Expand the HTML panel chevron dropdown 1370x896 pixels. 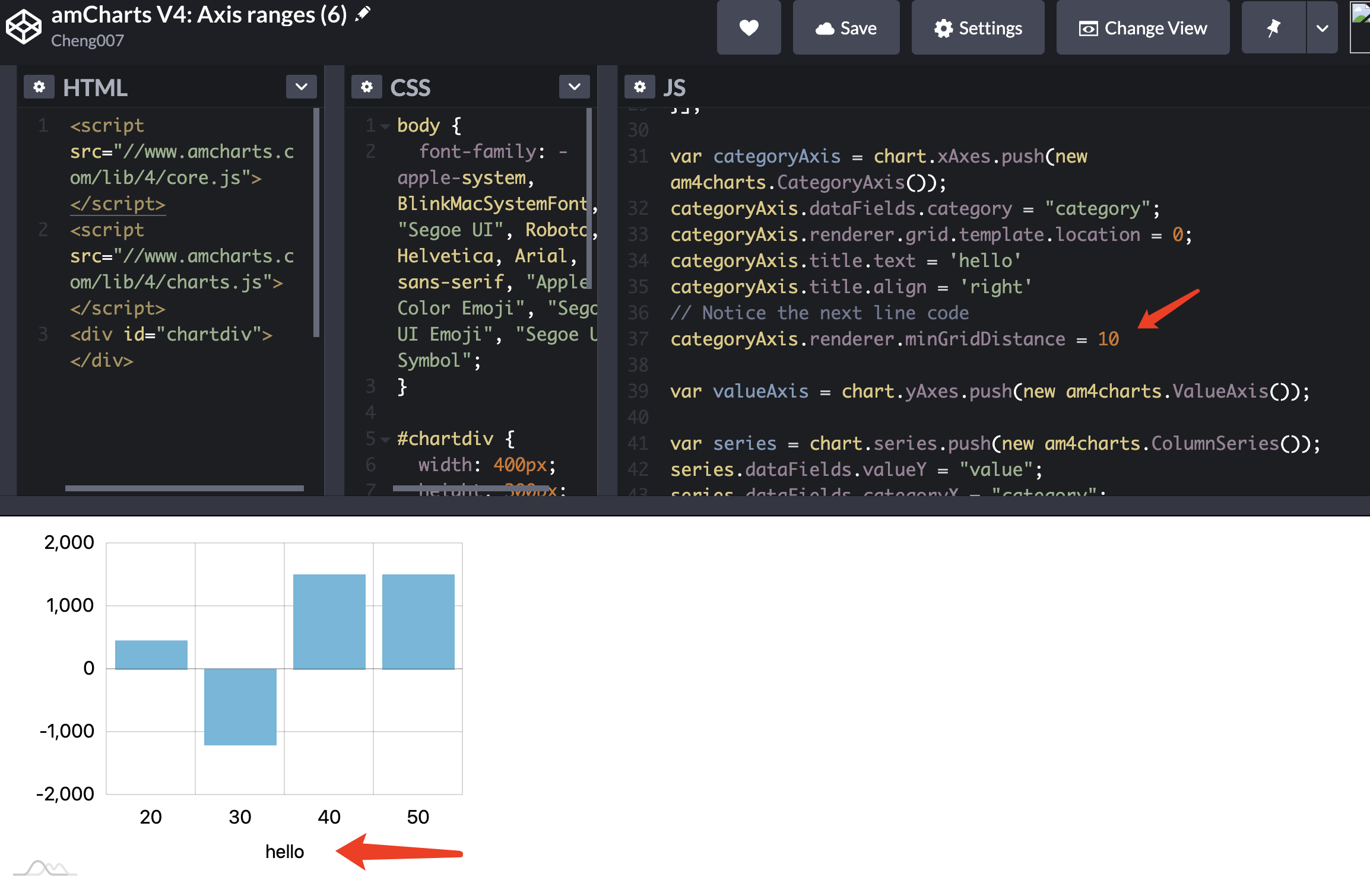[x=301, y=87]
